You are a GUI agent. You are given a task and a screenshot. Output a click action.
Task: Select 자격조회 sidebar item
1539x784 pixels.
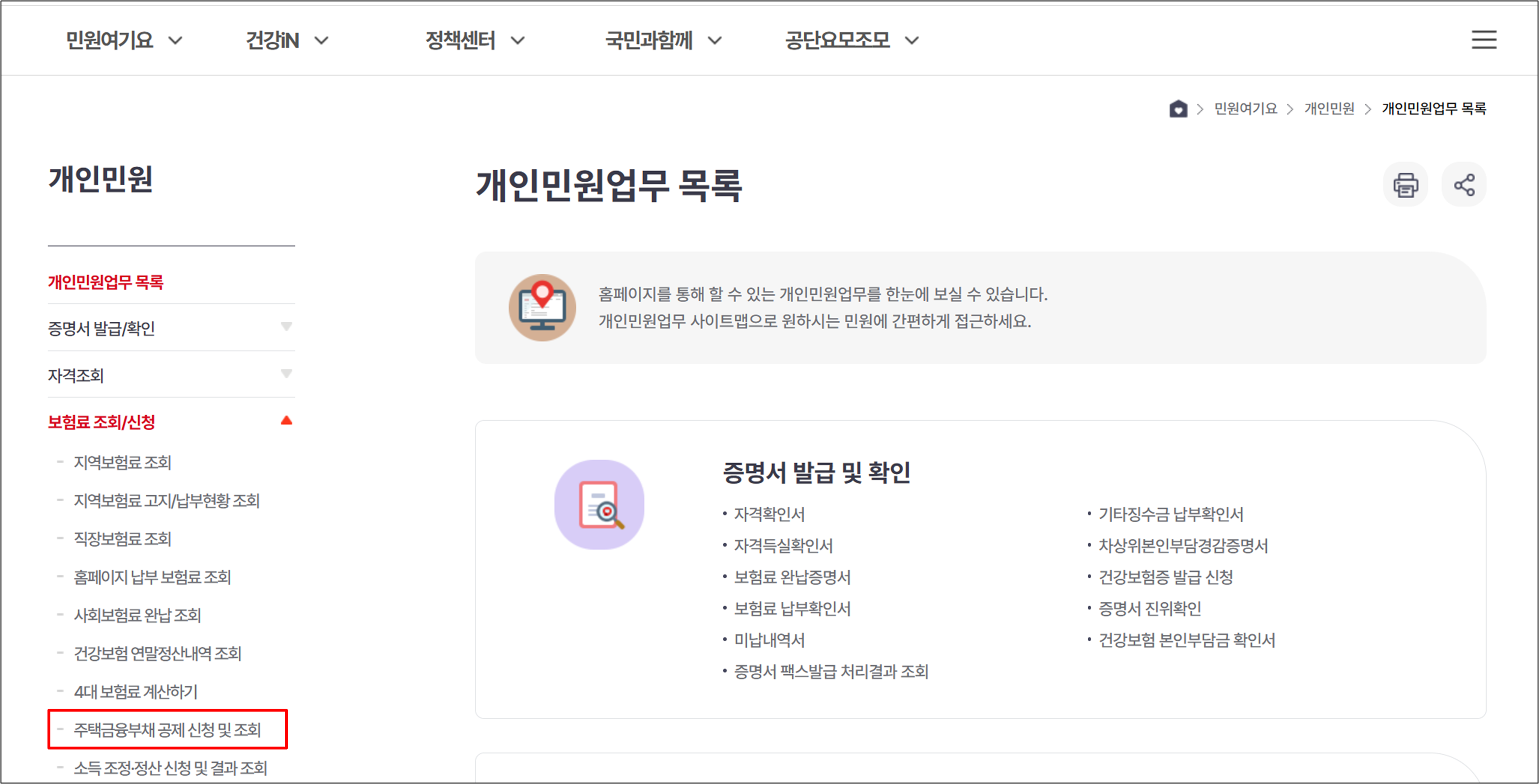point(76,375)
